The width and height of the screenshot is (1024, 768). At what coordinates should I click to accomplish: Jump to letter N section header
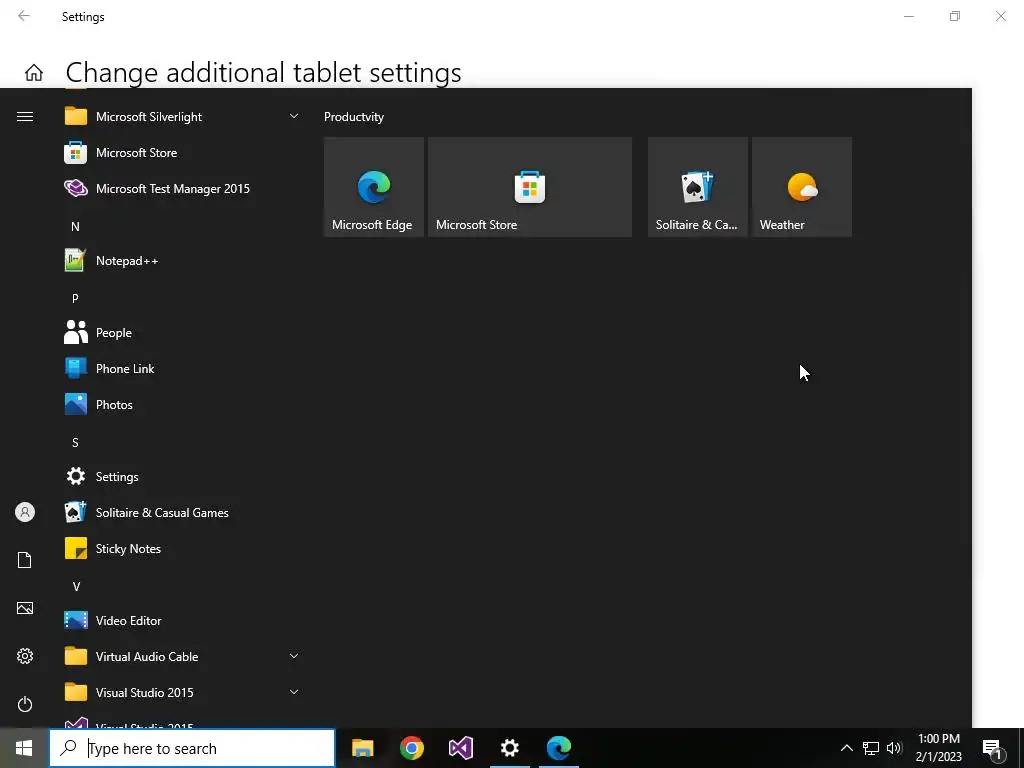click(75, 227)
